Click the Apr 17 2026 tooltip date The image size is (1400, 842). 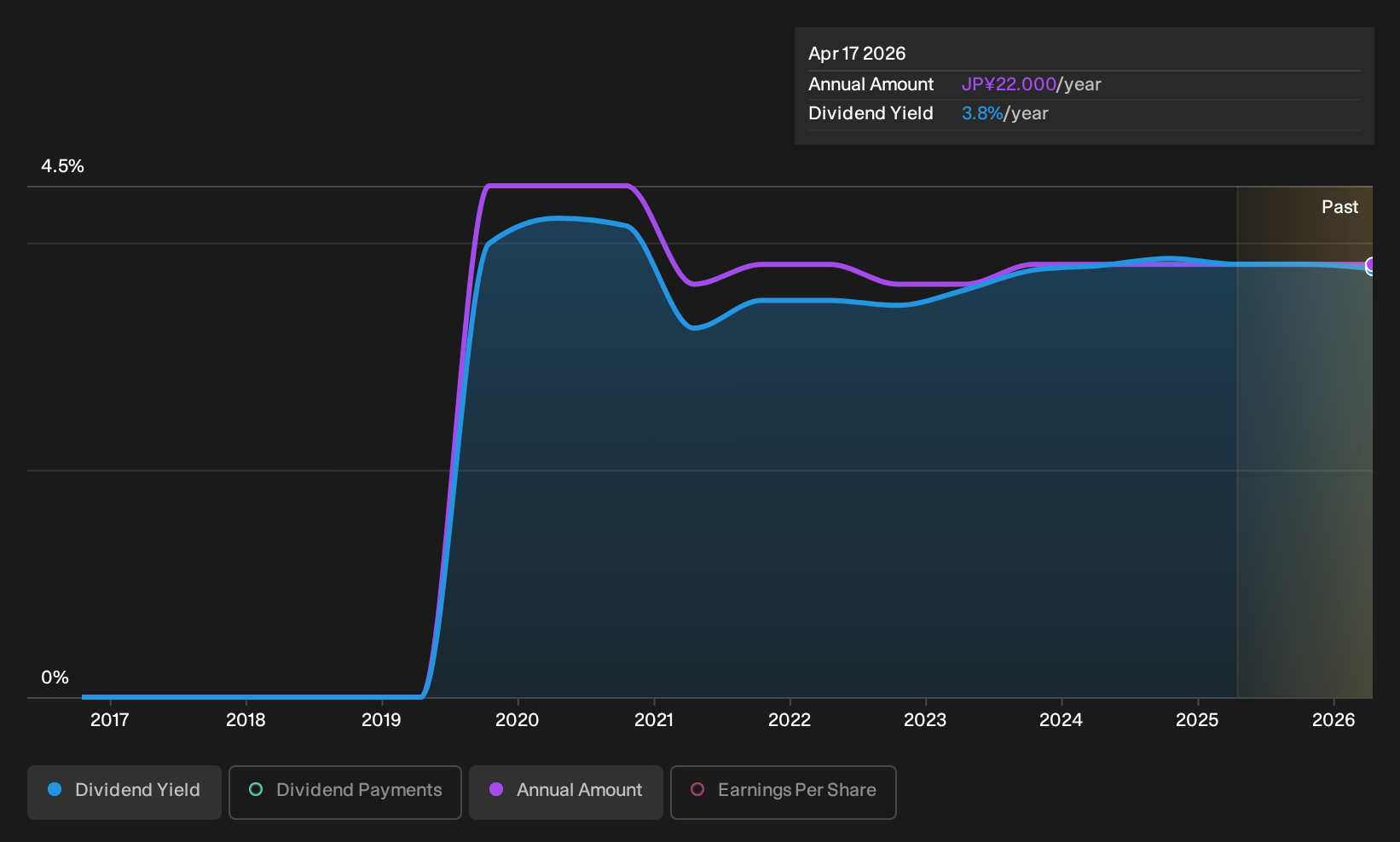(x=857, y=54)
